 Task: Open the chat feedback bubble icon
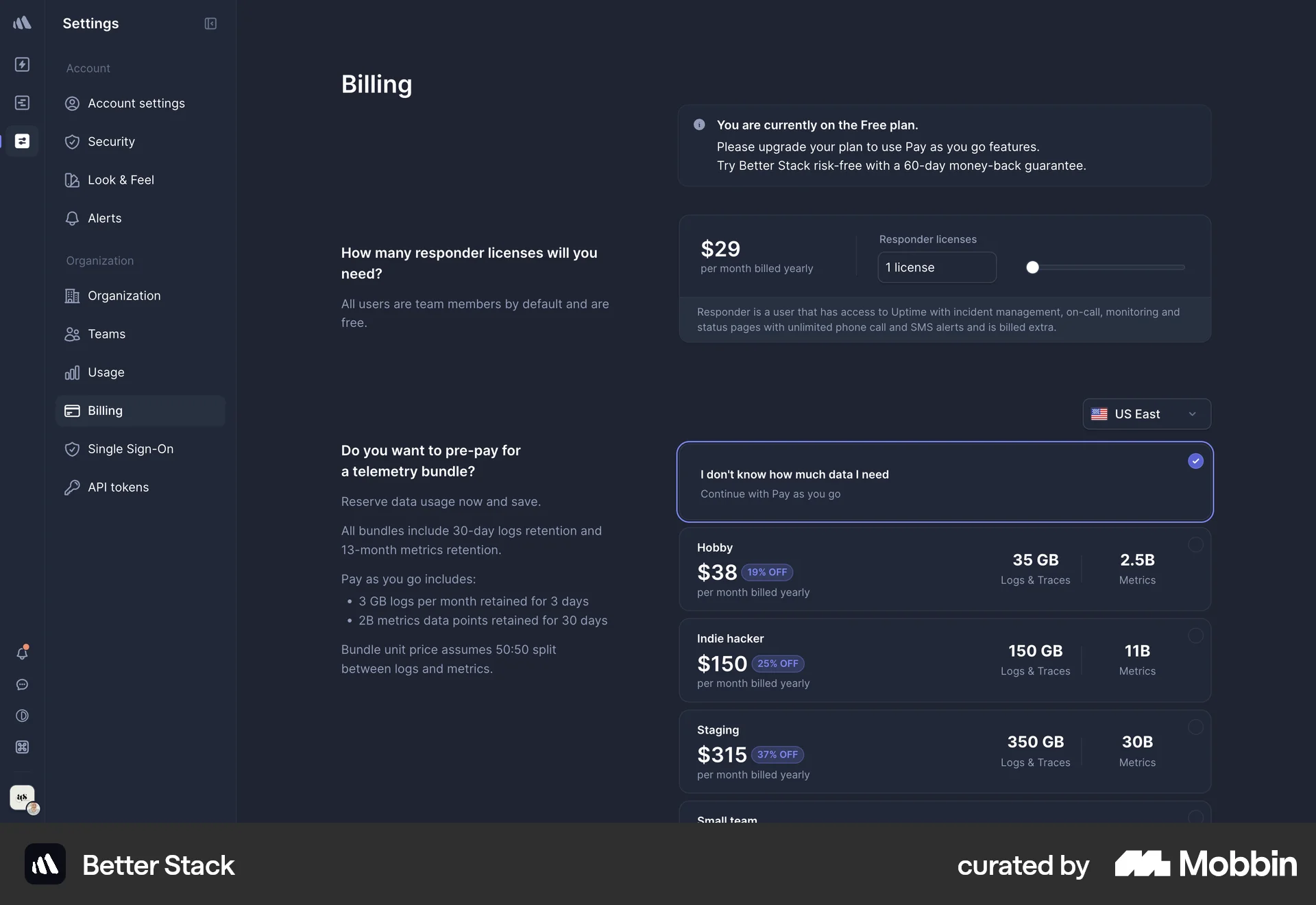(23, 685)
